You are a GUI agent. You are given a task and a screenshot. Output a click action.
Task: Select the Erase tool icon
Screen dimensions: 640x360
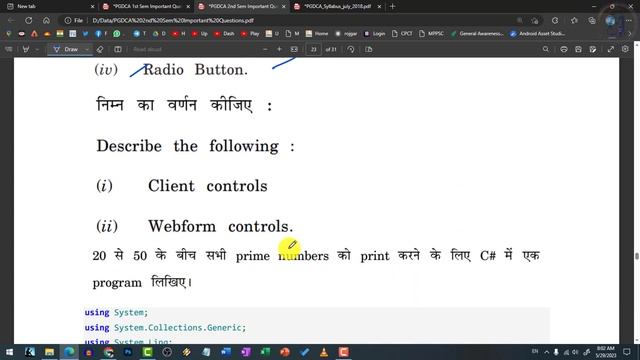coord(100,49)
